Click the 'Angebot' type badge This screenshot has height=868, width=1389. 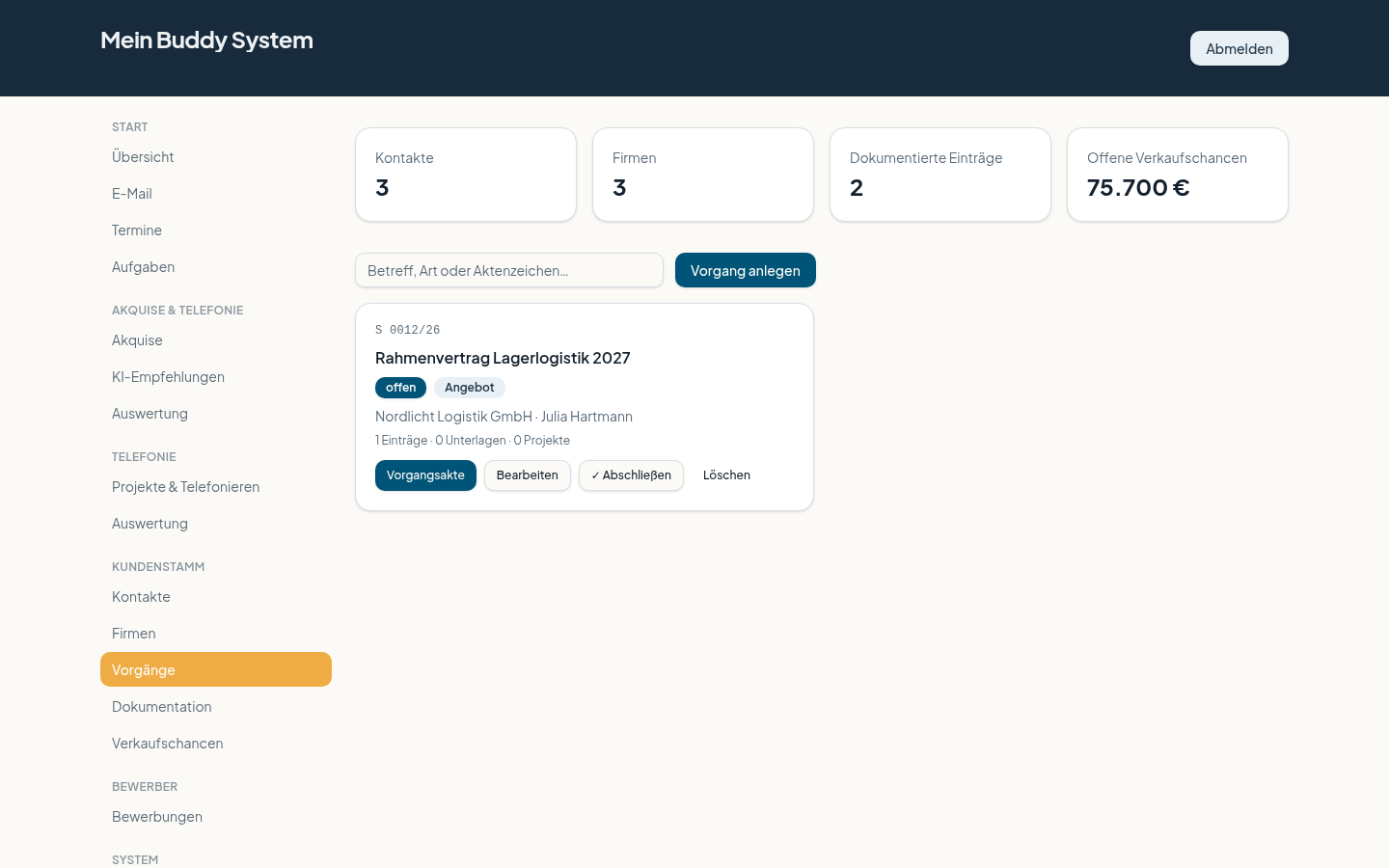tap(470, 388)
